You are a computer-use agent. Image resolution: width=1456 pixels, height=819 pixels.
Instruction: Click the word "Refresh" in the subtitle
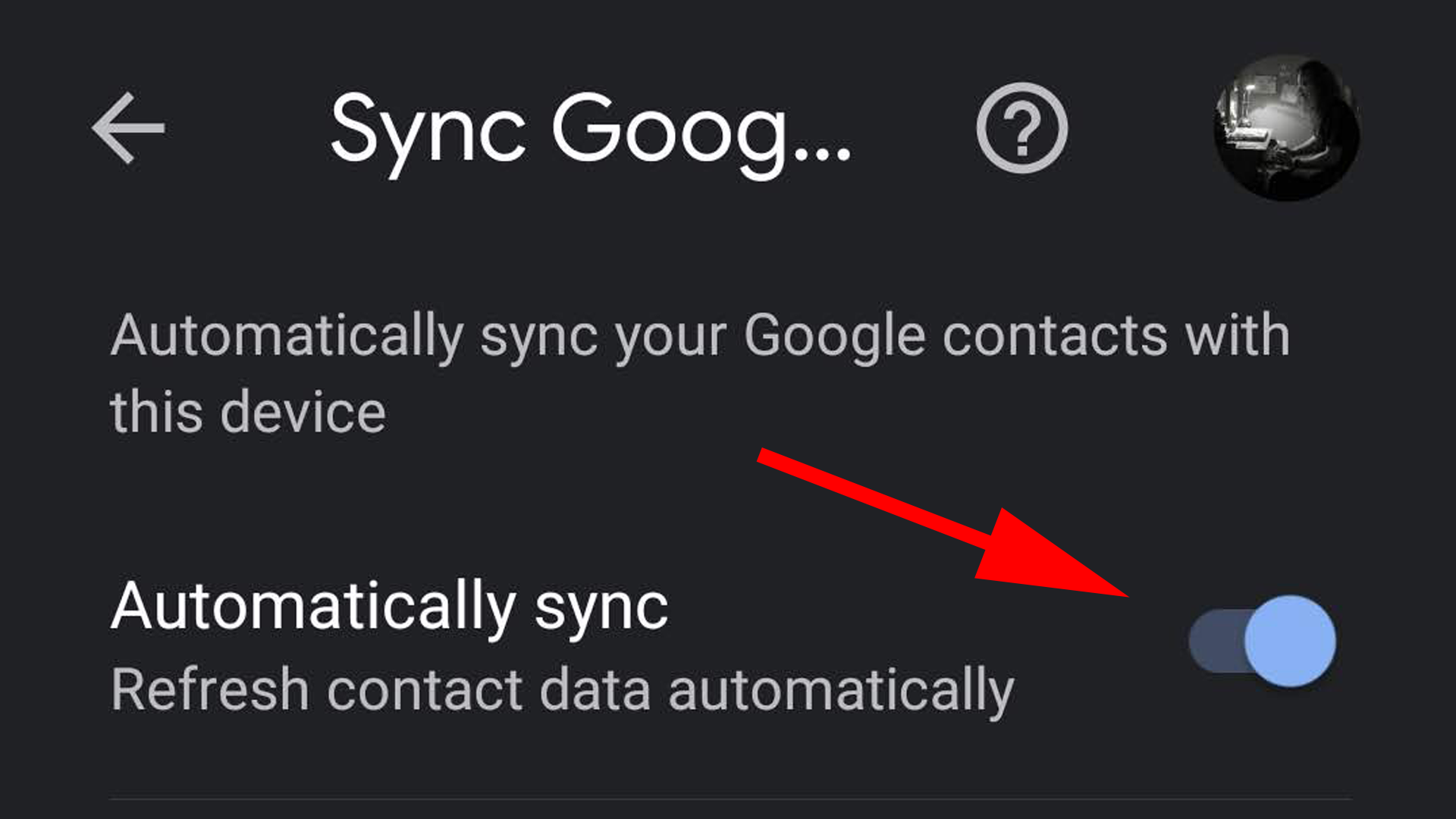click(x=210, y=690)
